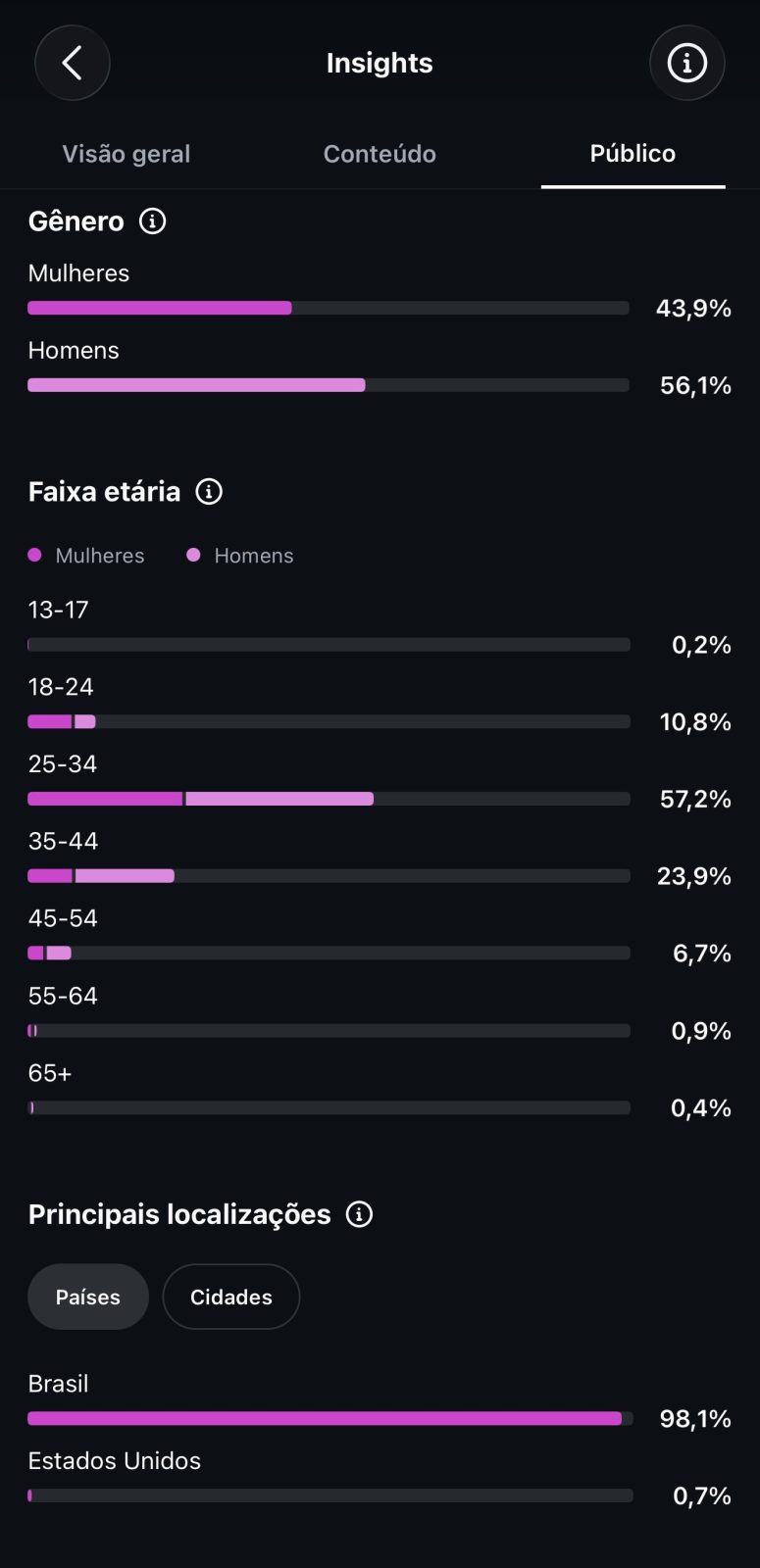760x1568 pixels.
Task: Tap the back arrow icon
Action: click(72, 63)
